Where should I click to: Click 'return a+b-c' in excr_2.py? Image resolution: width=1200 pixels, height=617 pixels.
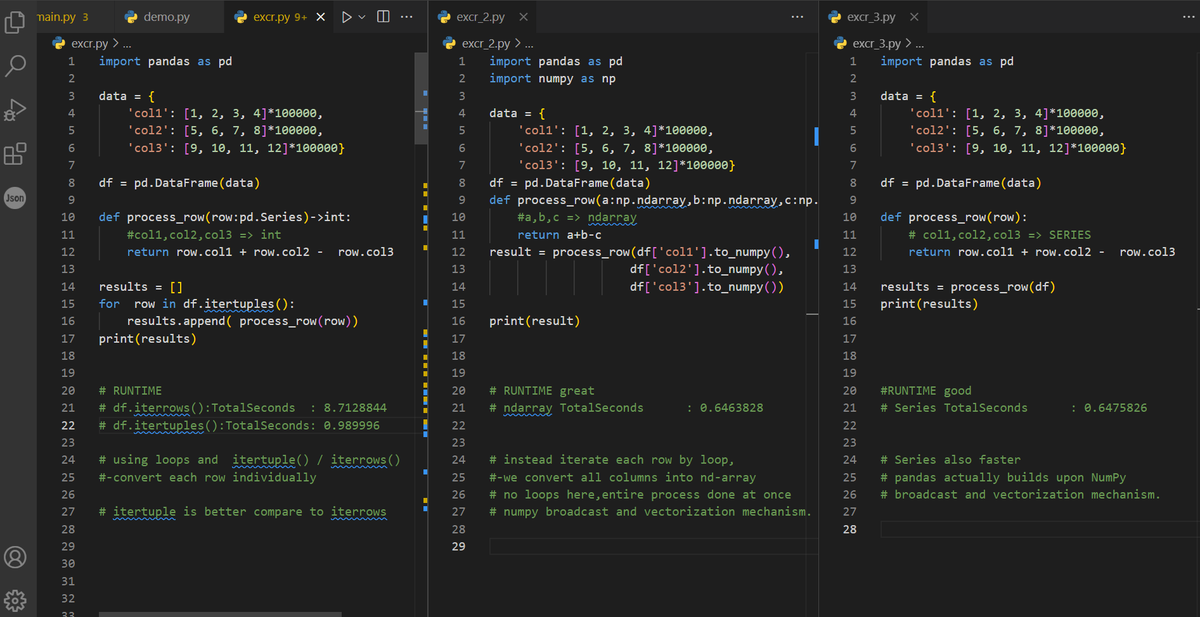[559, 235]
